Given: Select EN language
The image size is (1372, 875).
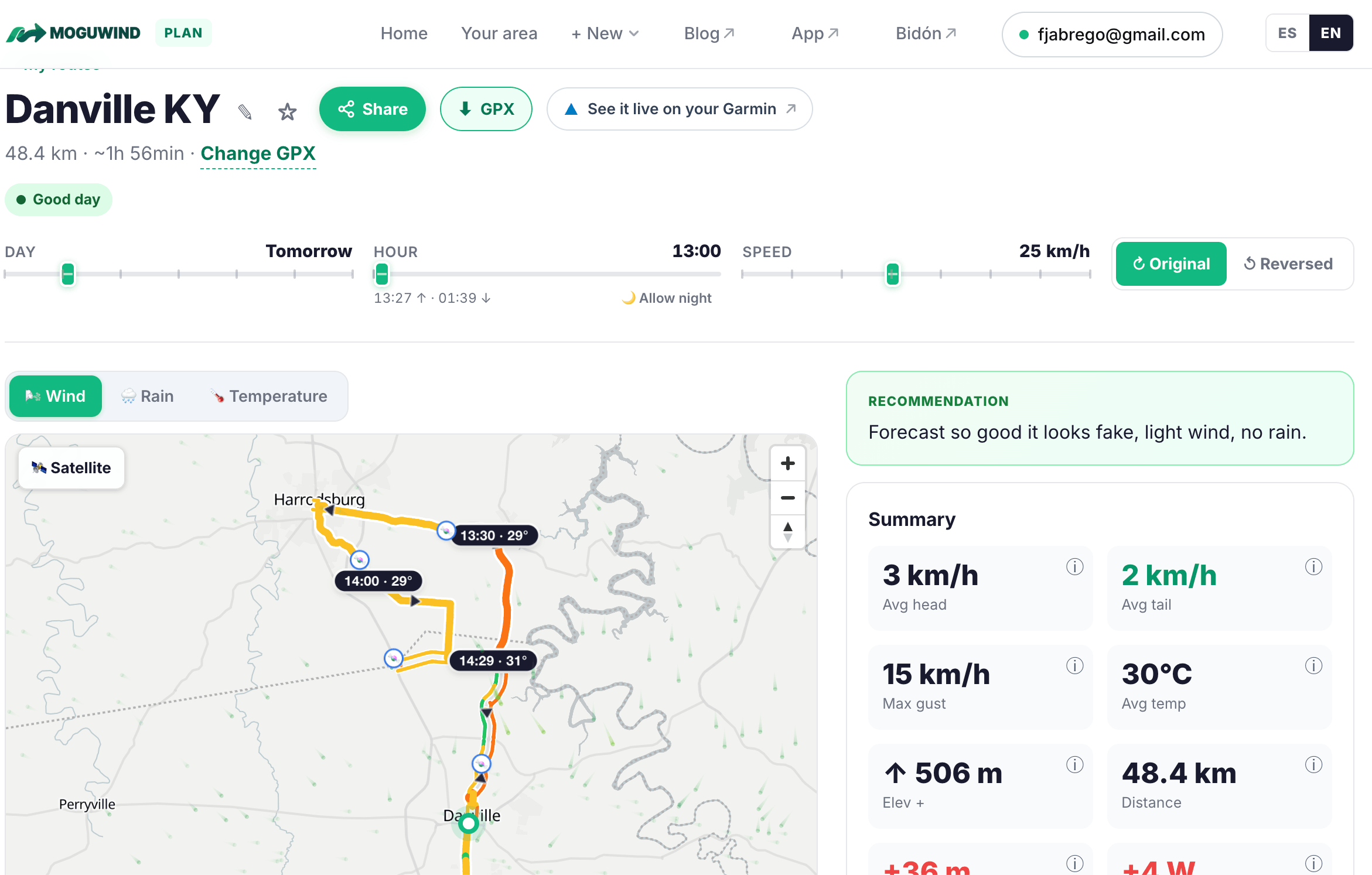Looking at the screenshot, I should click(1330, 33).
